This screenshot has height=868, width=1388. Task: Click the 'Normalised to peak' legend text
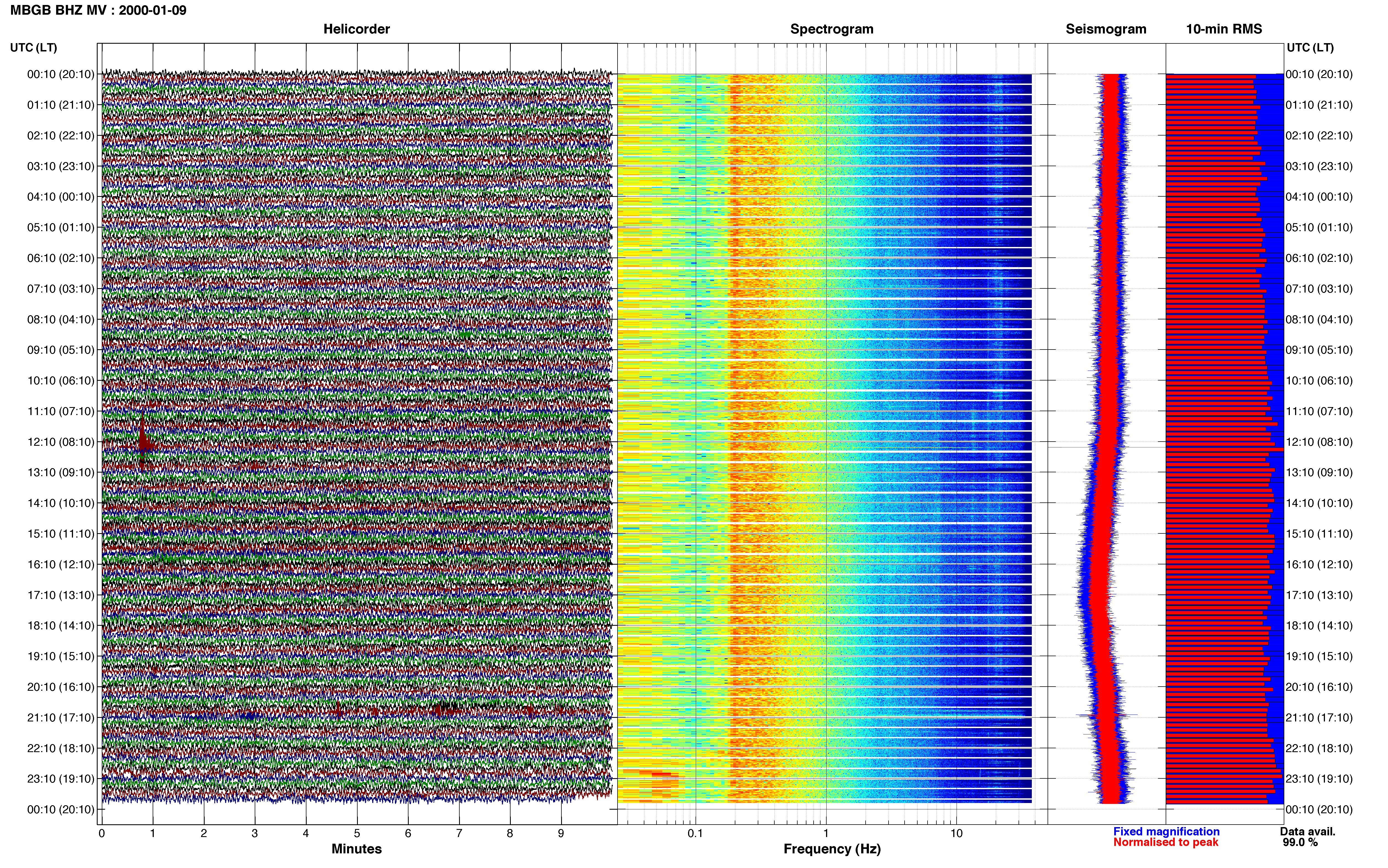[x=1165, y=842]
